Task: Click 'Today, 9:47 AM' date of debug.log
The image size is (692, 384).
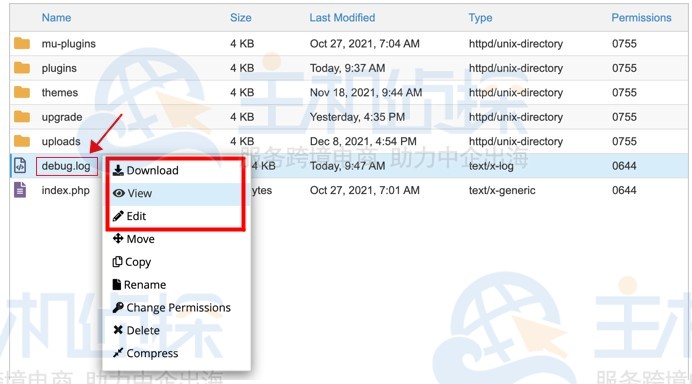Action: pyautogui.click(x=347, y=166)
